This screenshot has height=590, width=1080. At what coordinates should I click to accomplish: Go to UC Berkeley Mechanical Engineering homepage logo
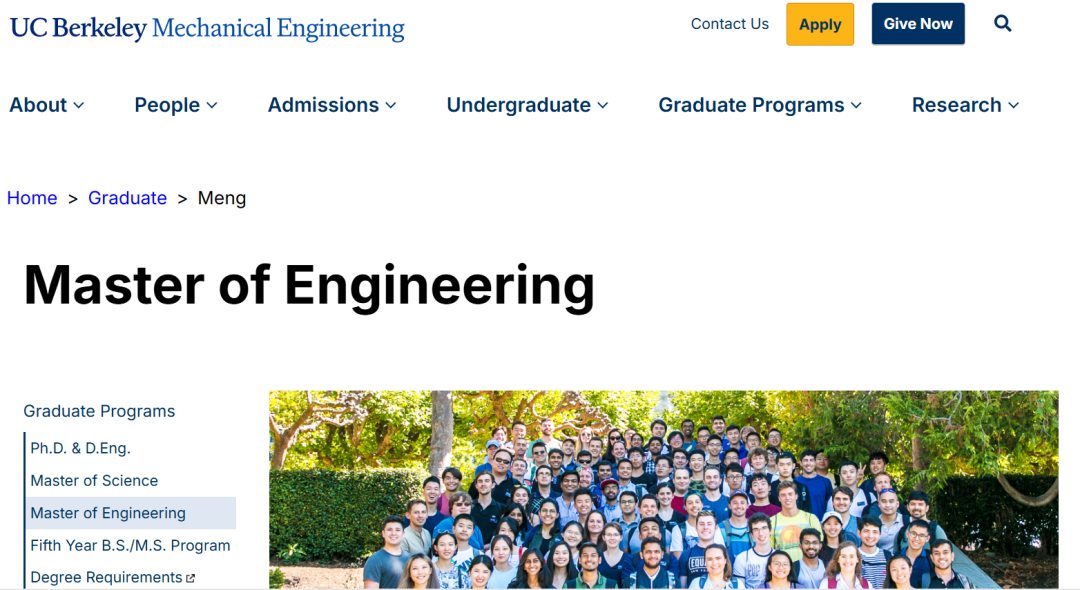point(207,28)
